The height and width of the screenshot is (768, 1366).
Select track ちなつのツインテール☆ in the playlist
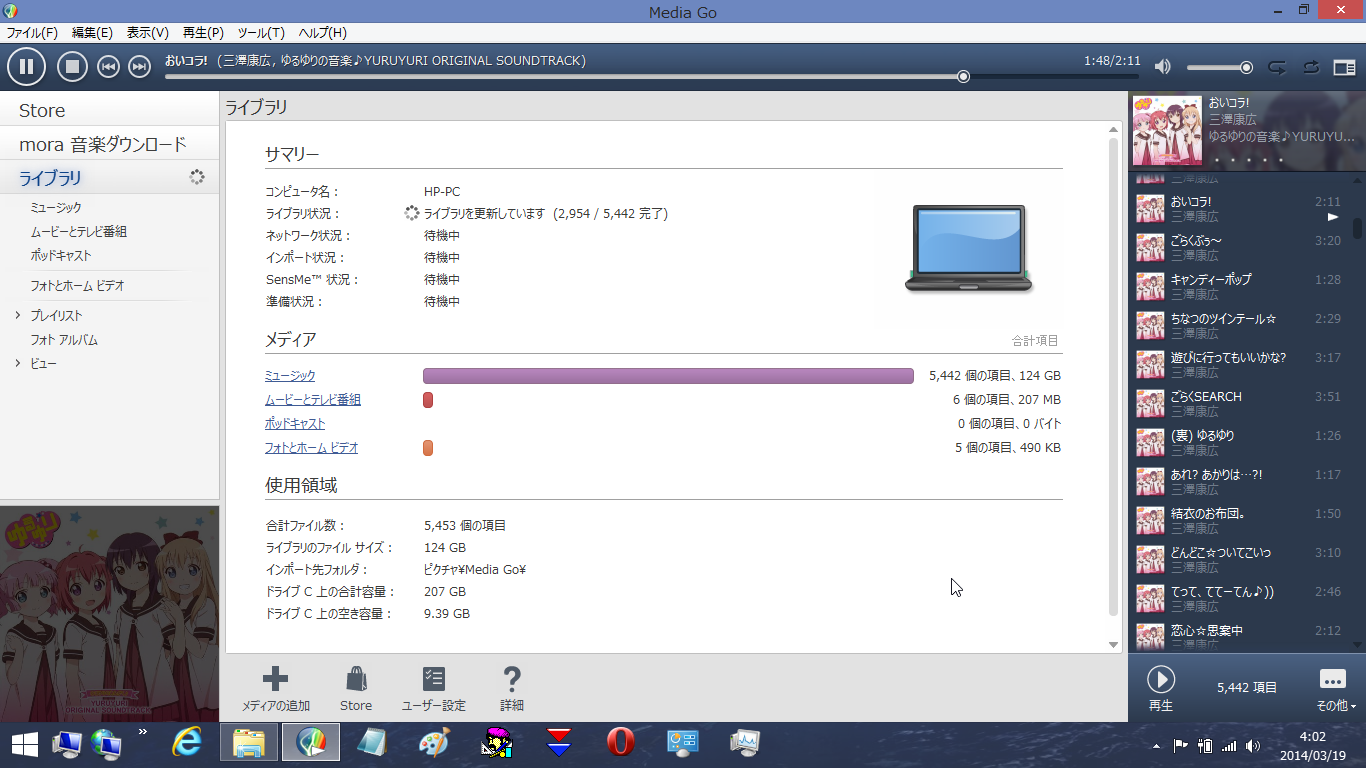1239,325
